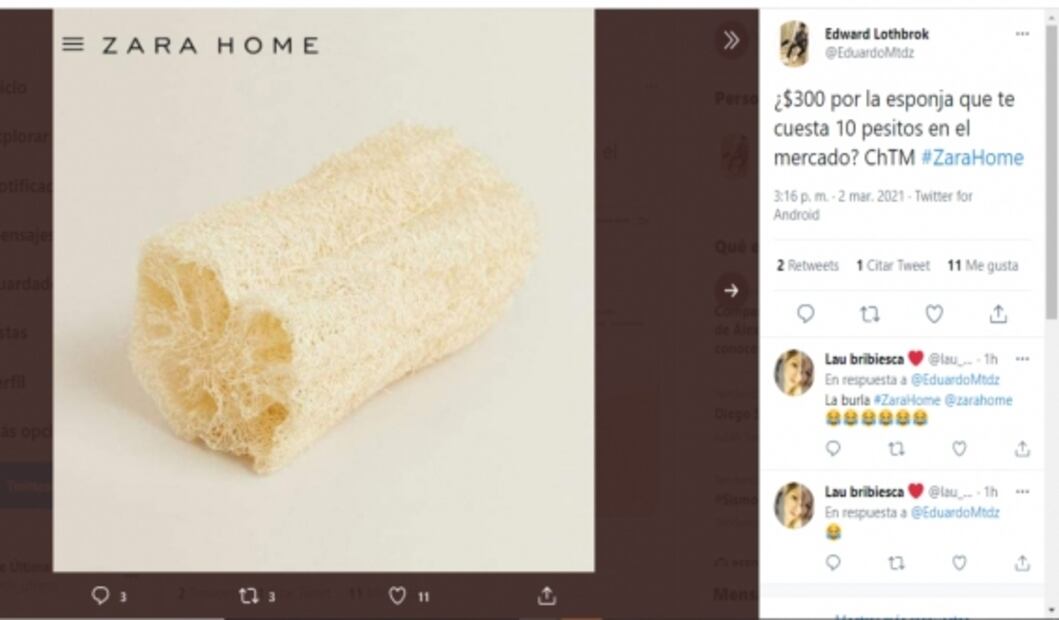Viewport: 1059px width, 620px height.
Task: Open more options on Lau's first reply
Action: point(1022,359)
